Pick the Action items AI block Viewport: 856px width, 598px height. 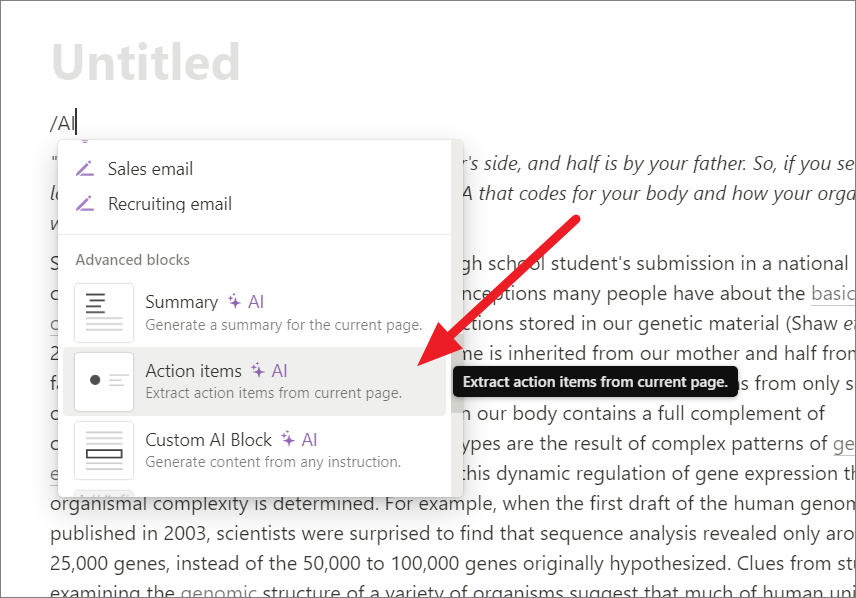tap(254, 381)
